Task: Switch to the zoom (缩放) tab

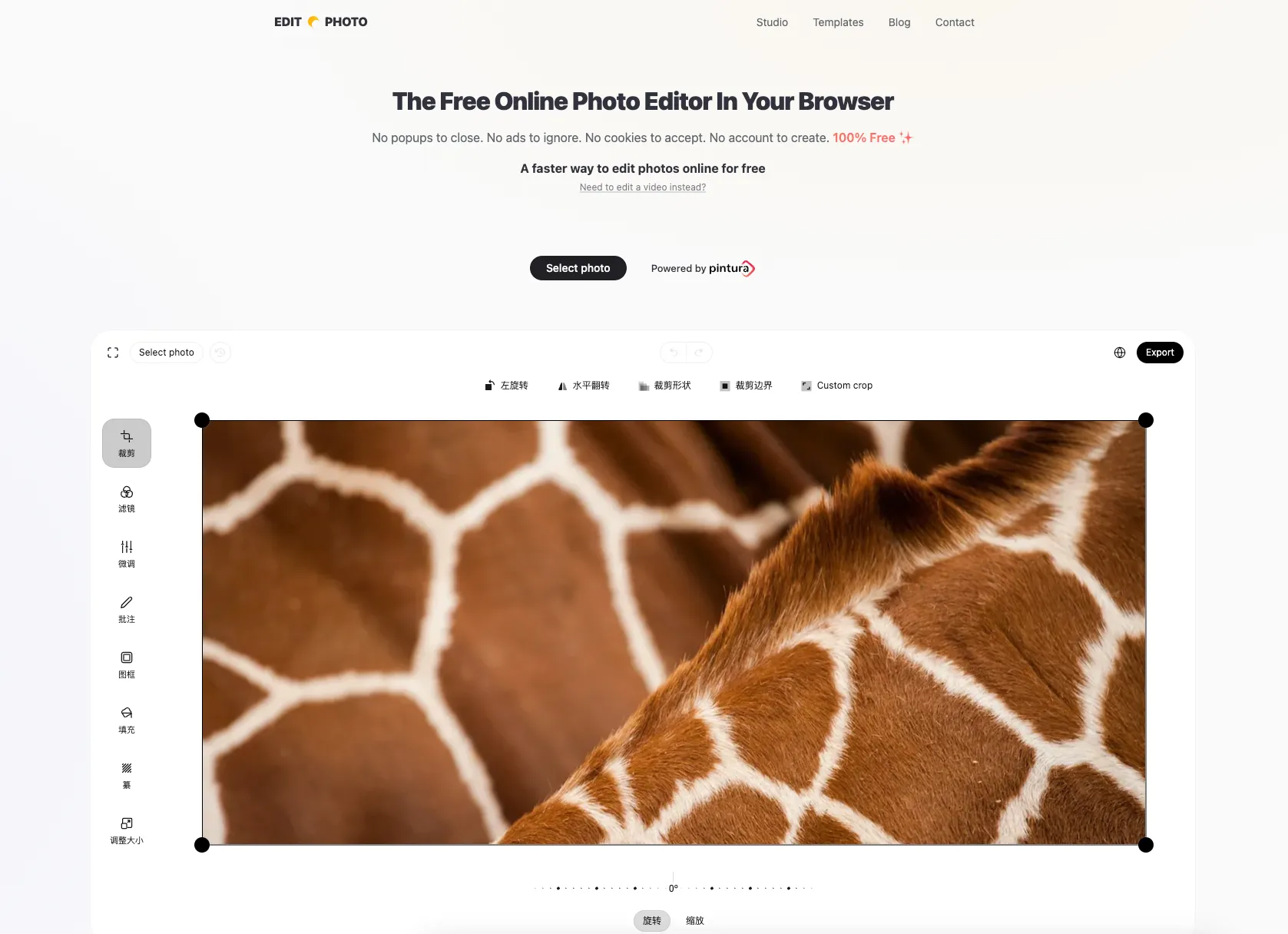Action: coord(695,920)
